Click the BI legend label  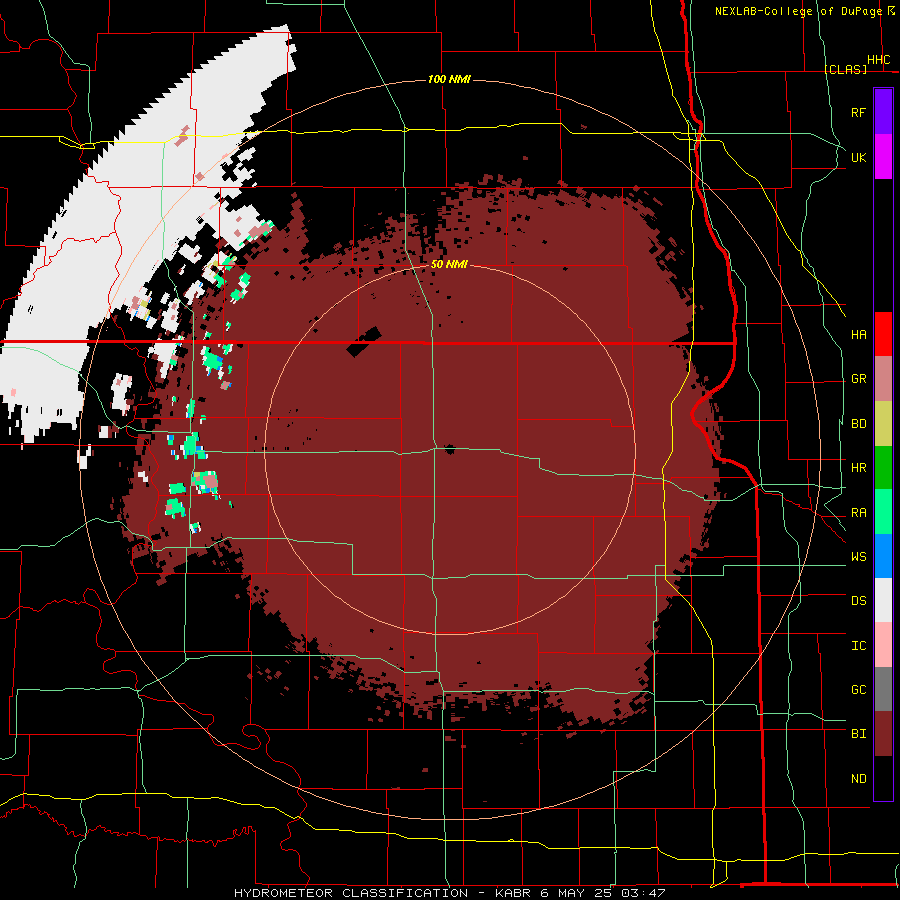pos(858,734)
